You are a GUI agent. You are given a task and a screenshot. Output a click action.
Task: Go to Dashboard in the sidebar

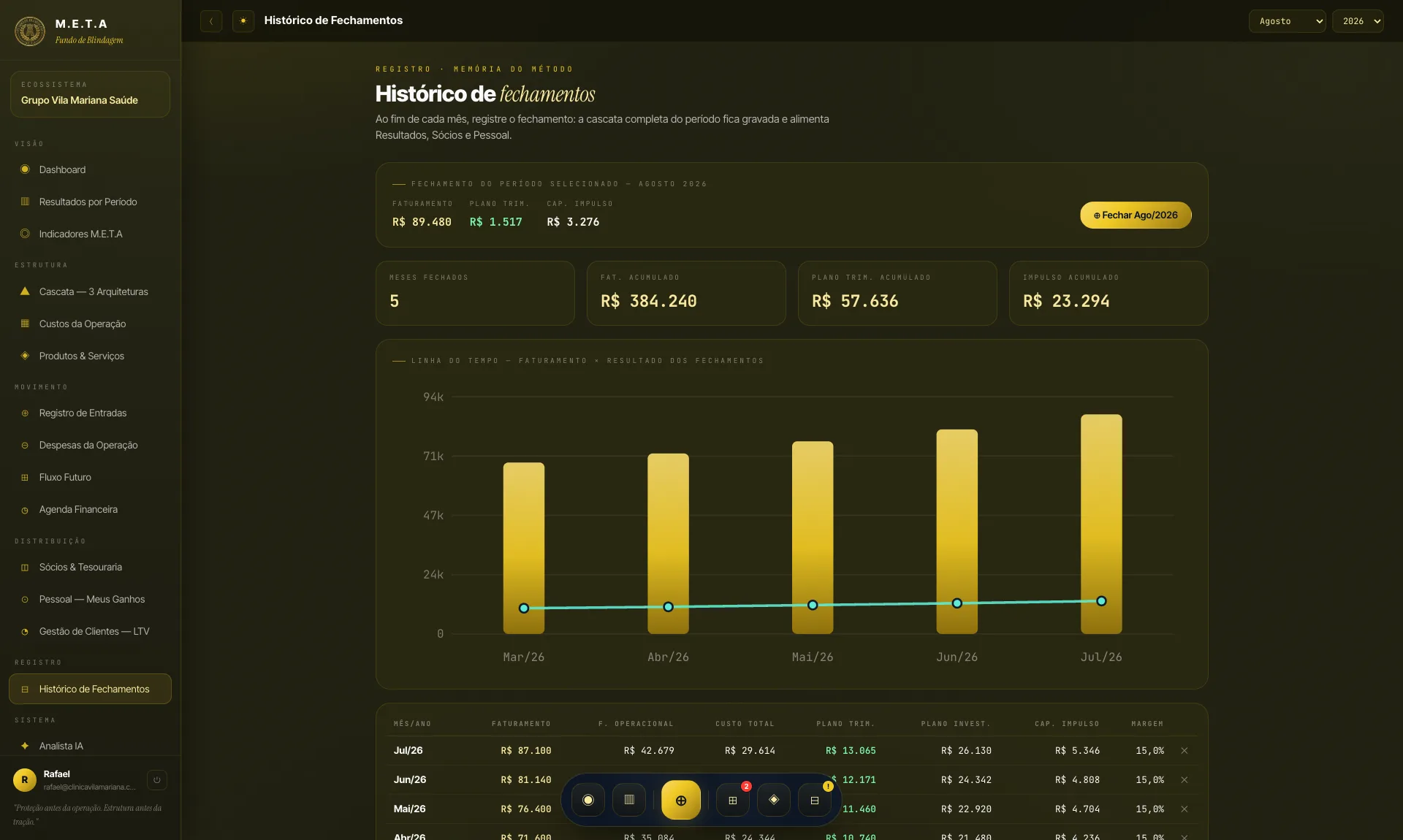(90, 169)
